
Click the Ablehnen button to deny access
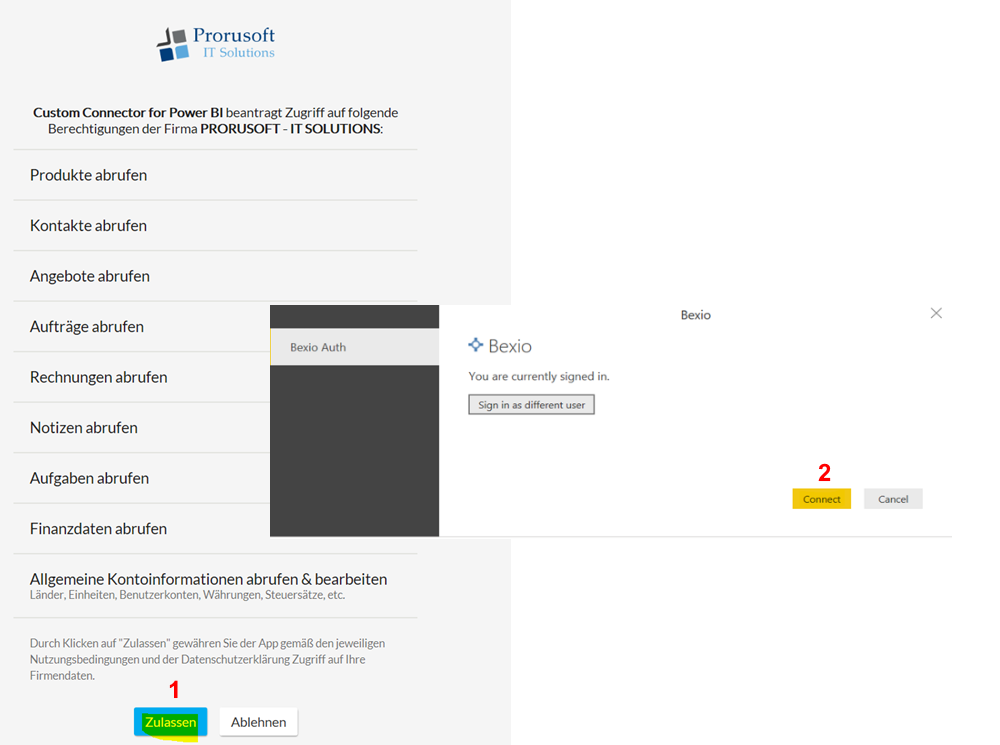pyautogui.click(x=258, y=722)
